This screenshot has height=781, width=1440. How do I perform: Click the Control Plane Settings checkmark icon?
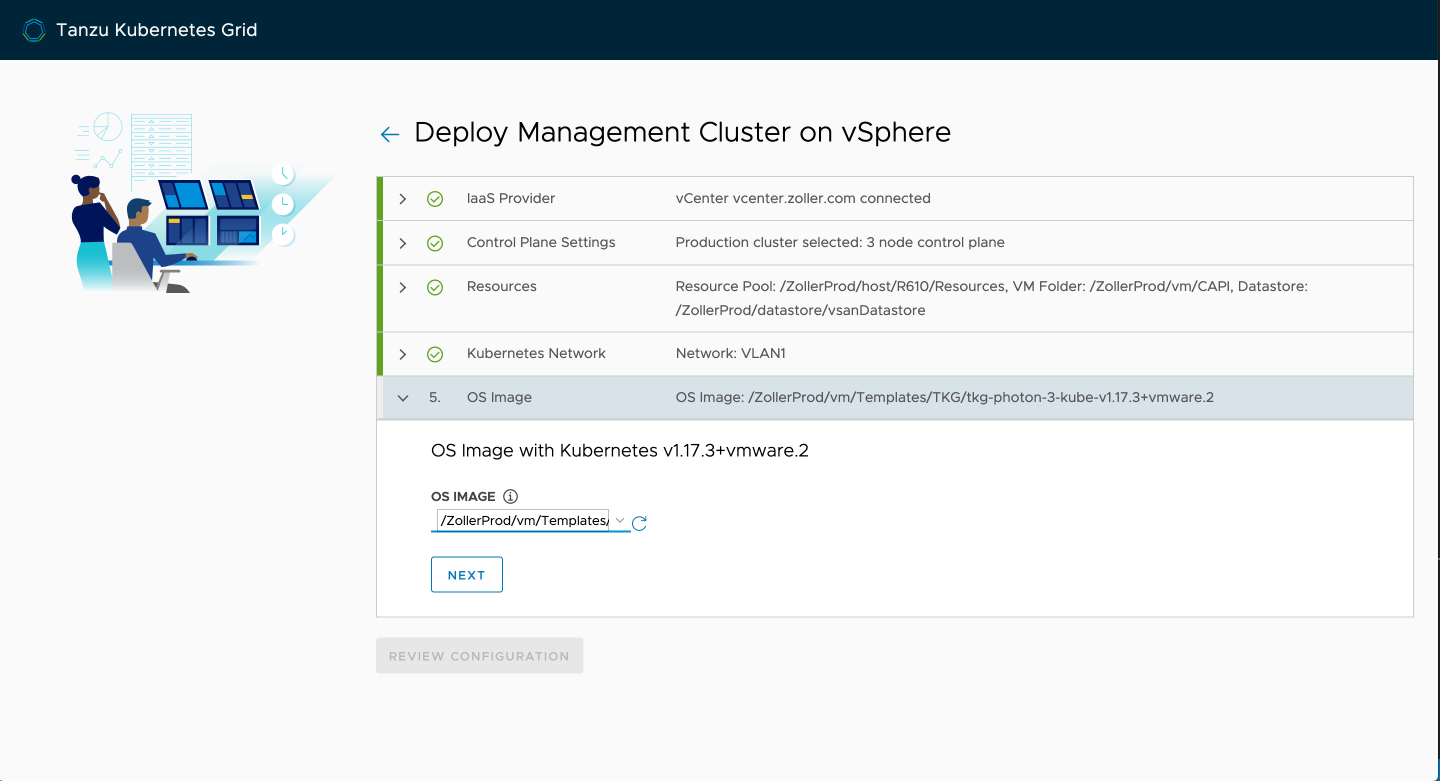point(435,243)
